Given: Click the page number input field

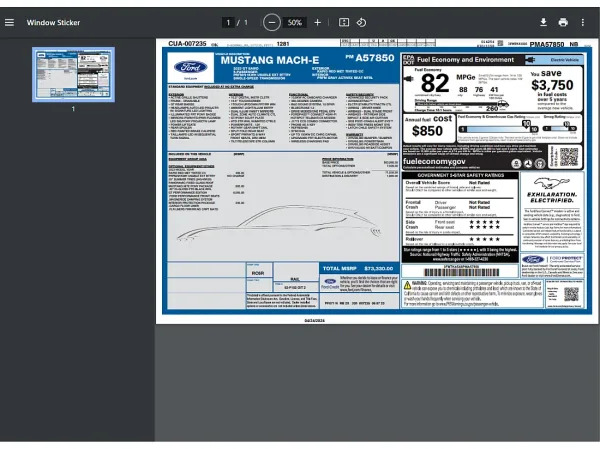Looking at the screenshot, I should (228, 23).
